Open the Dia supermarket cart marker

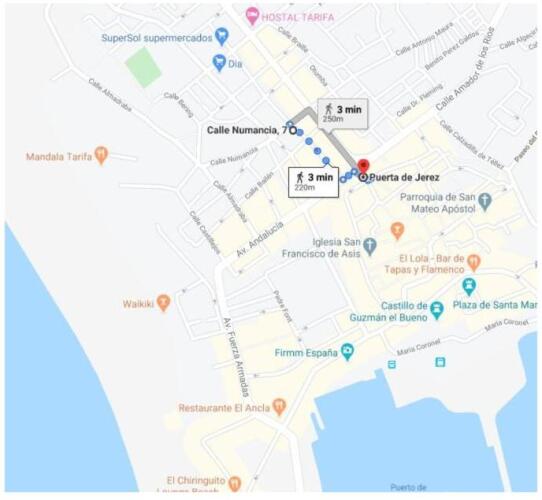tap(218, 63)
